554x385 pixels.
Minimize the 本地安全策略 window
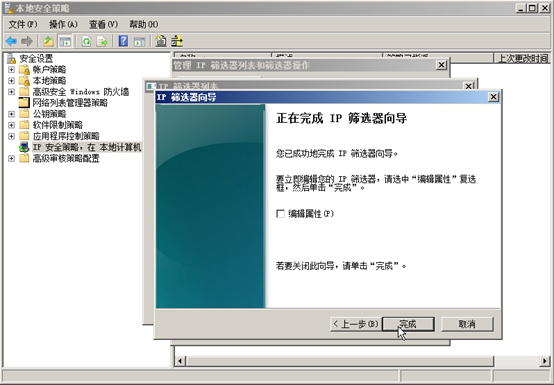tap(521, 8)
